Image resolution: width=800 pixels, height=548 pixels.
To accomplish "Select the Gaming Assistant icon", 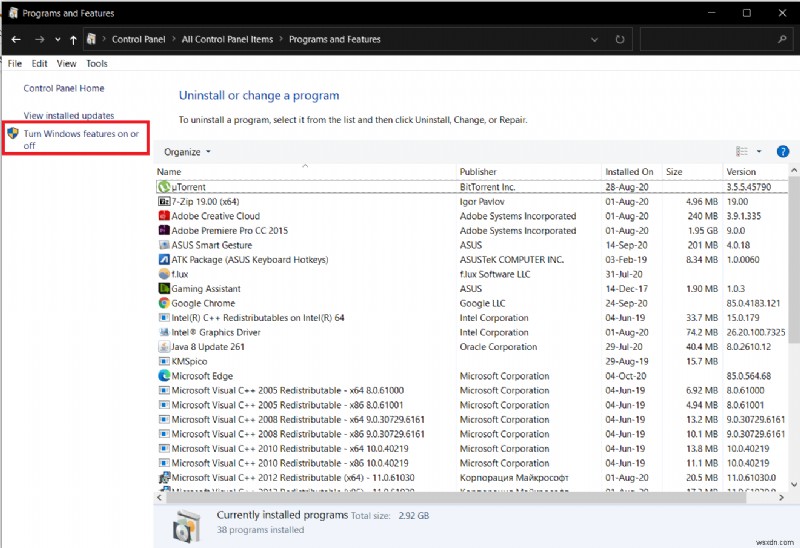I will tap(164, 288).
